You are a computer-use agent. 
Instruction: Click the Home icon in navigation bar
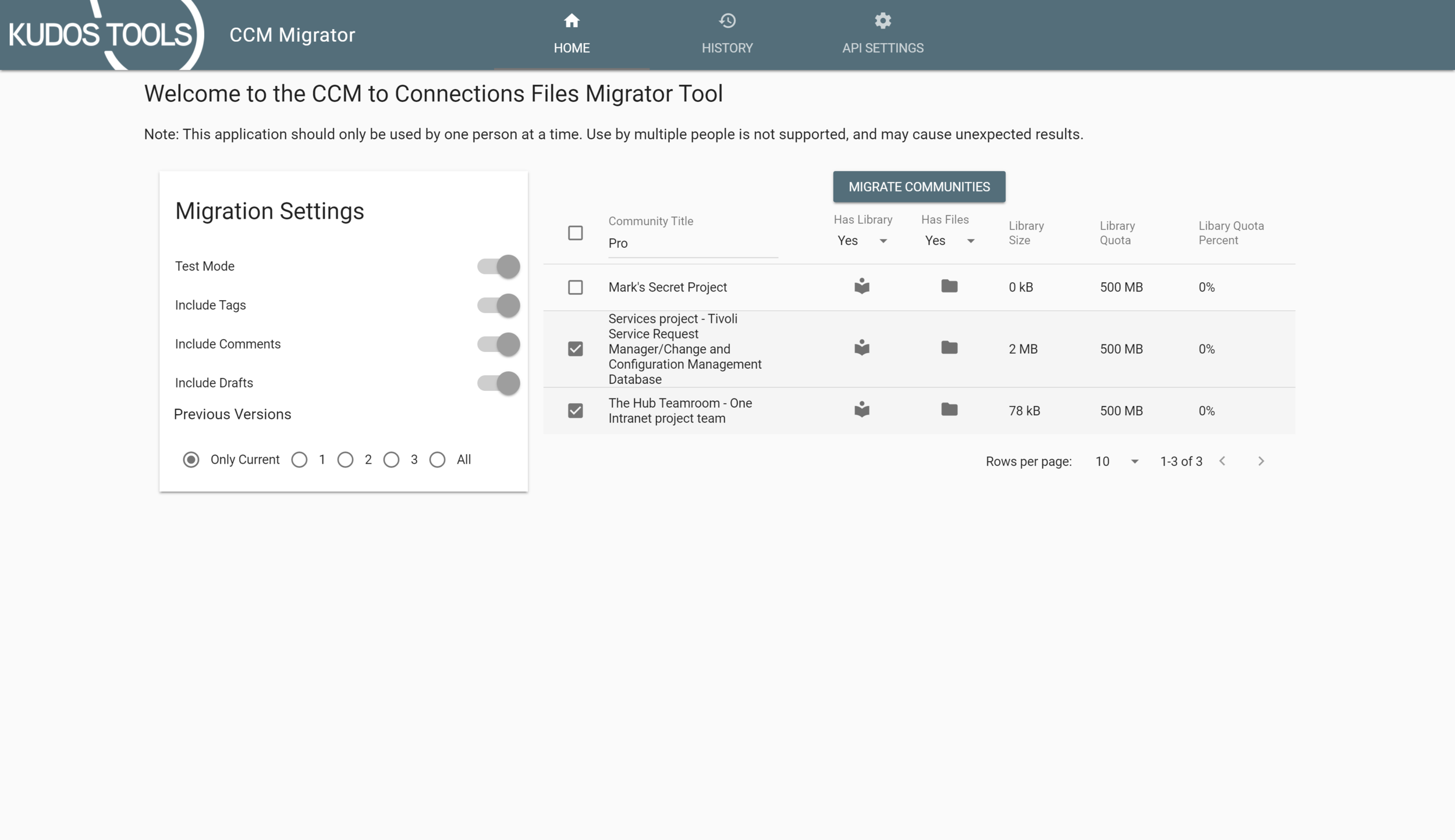coord(572,22)
